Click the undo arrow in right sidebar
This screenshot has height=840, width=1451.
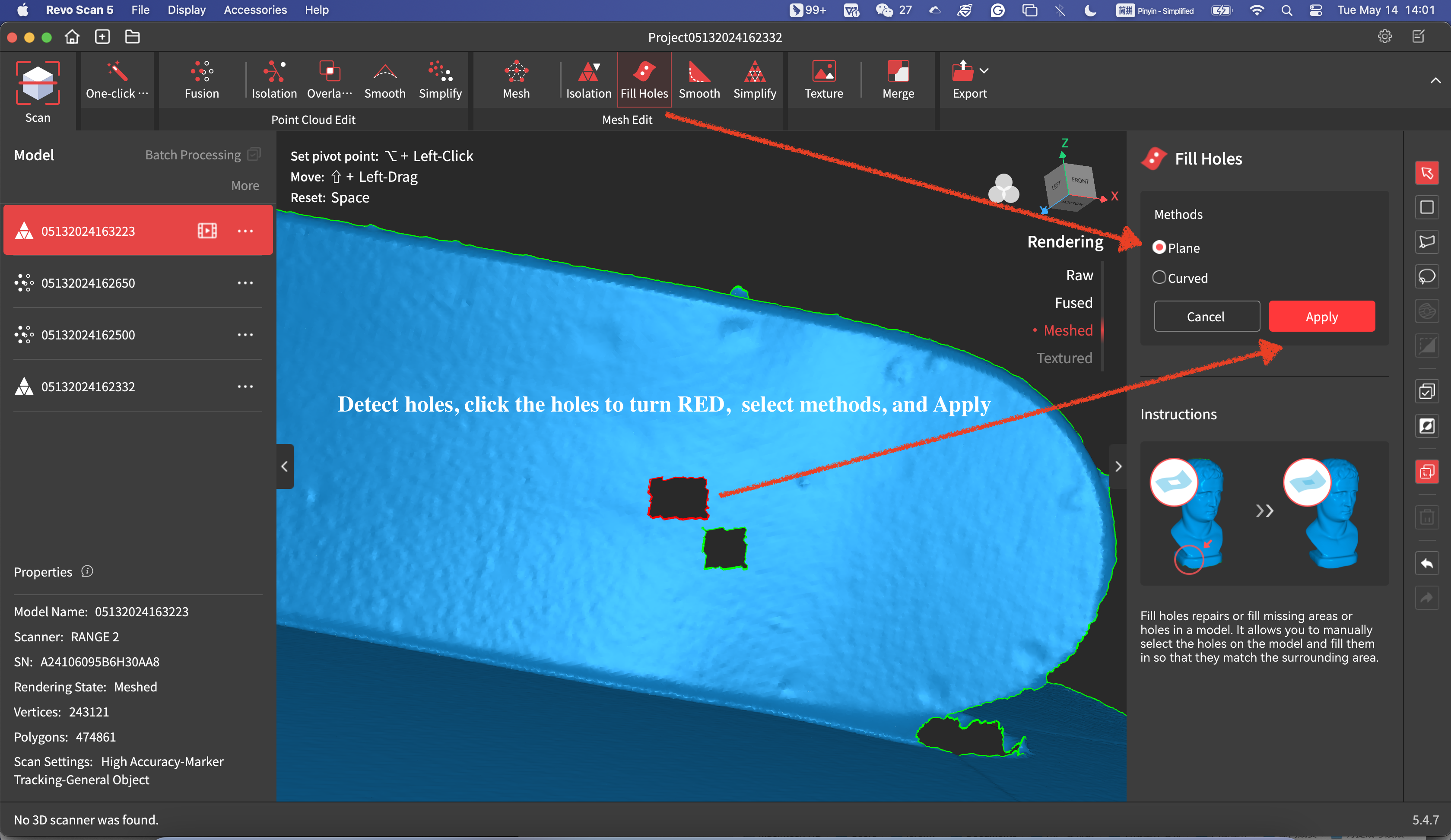point(1427,563)
